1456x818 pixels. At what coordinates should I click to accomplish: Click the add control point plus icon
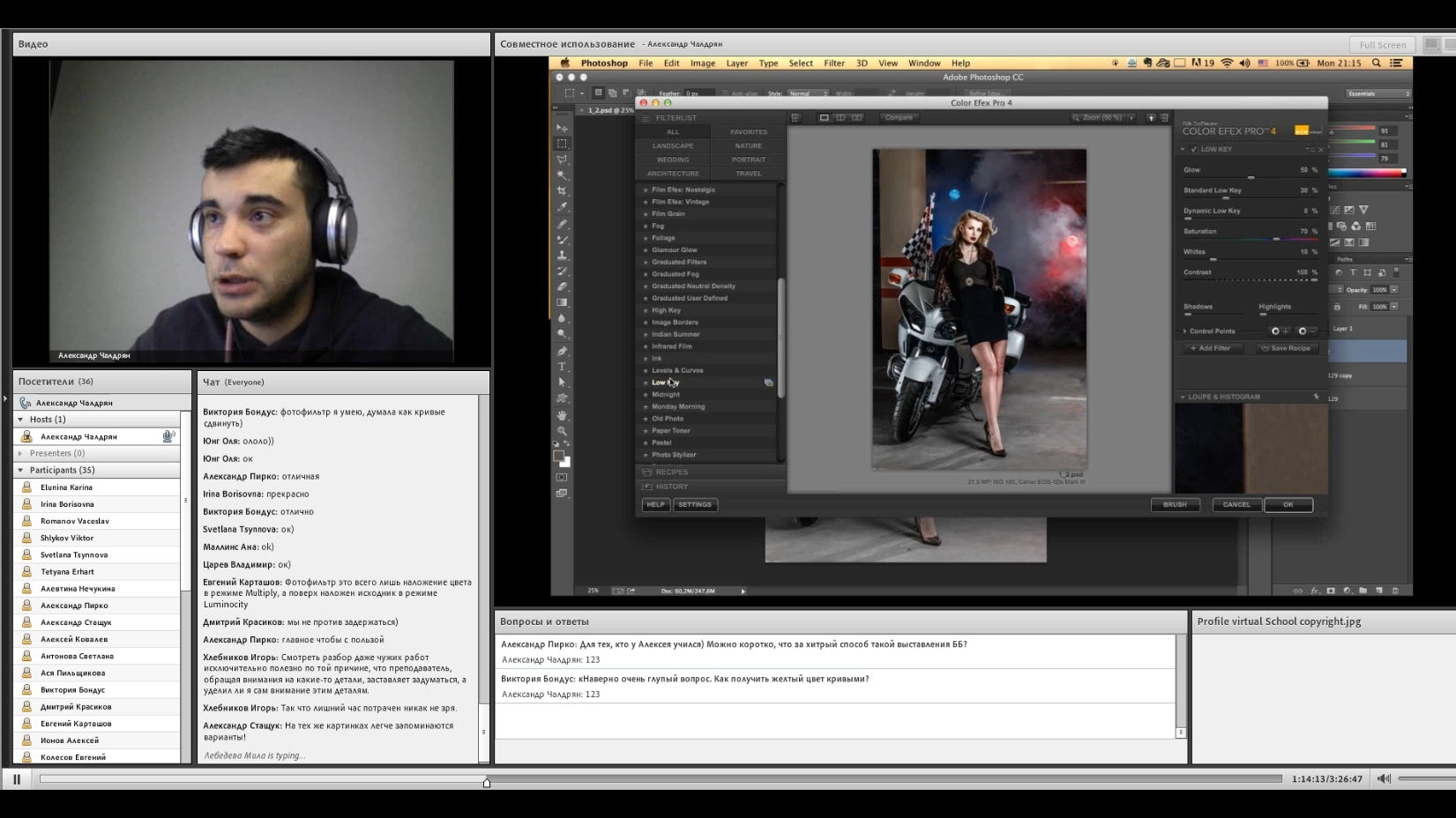[x=1280, y=331]
